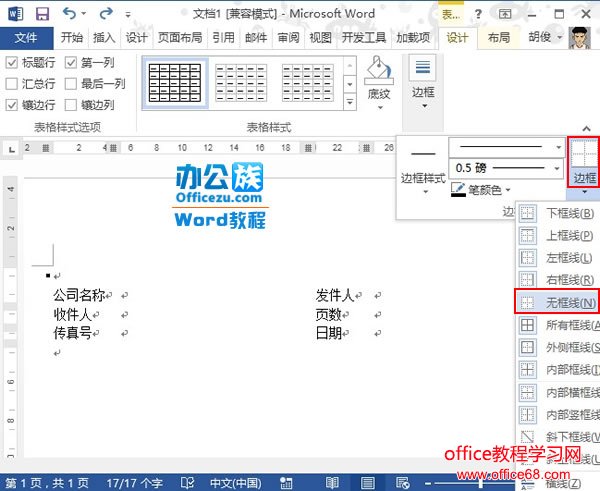This screenshot has height=491, width=600.
Task: Click the Border Styles line icon
Action: [423, 154]
